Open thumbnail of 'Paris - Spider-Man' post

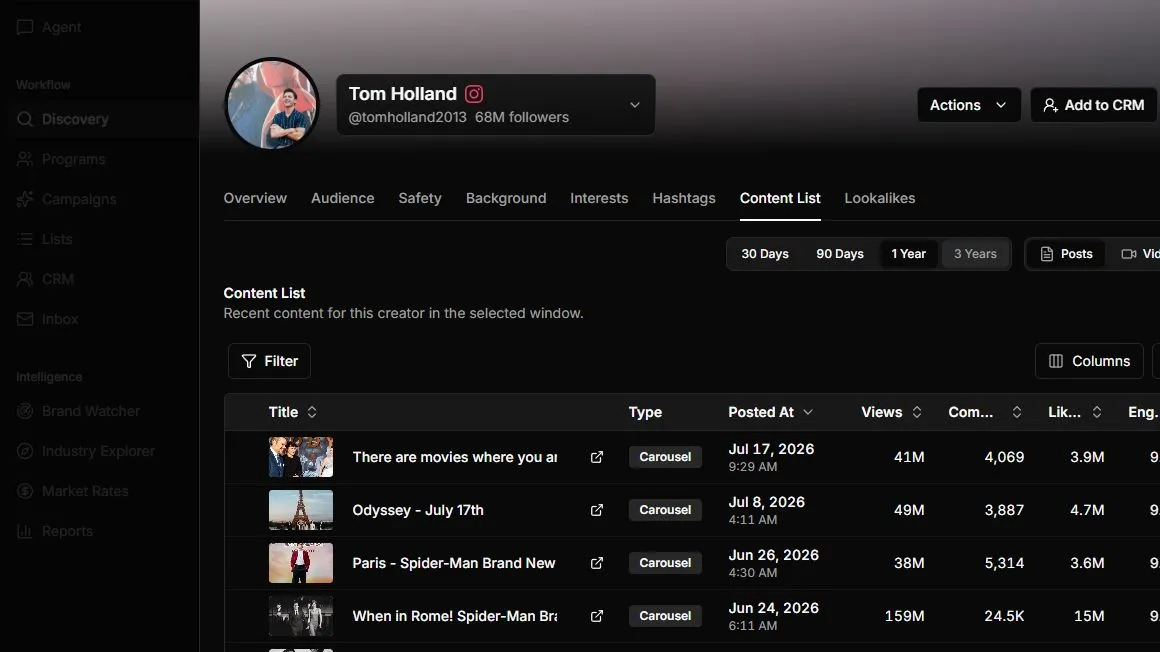300,562
